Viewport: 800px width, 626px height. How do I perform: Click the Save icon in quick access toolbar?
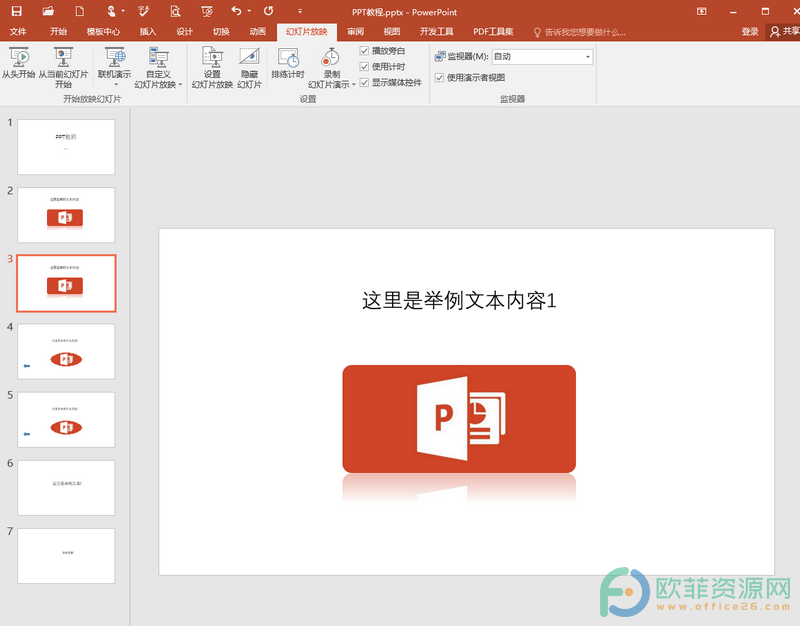pos(16,11)
